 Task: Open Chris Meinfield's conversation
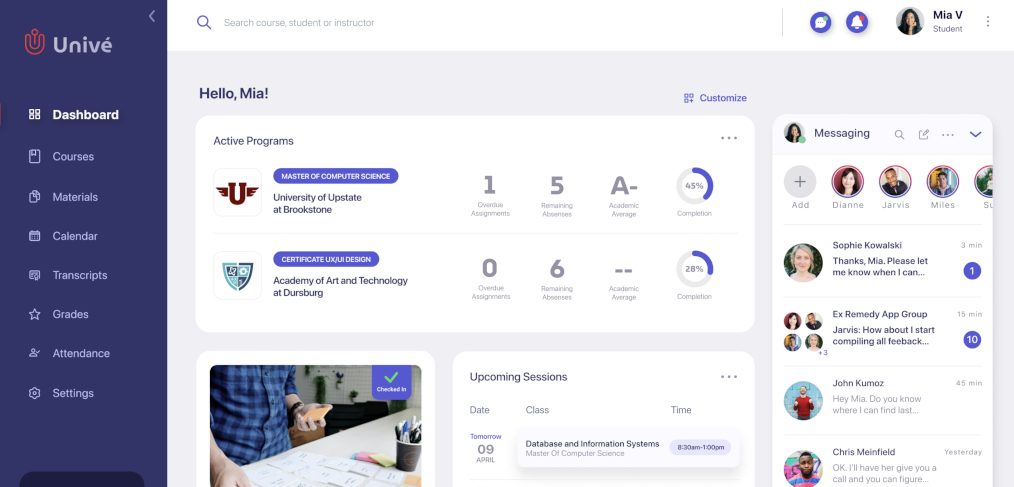pyautogui.click(x=883, y=463)
